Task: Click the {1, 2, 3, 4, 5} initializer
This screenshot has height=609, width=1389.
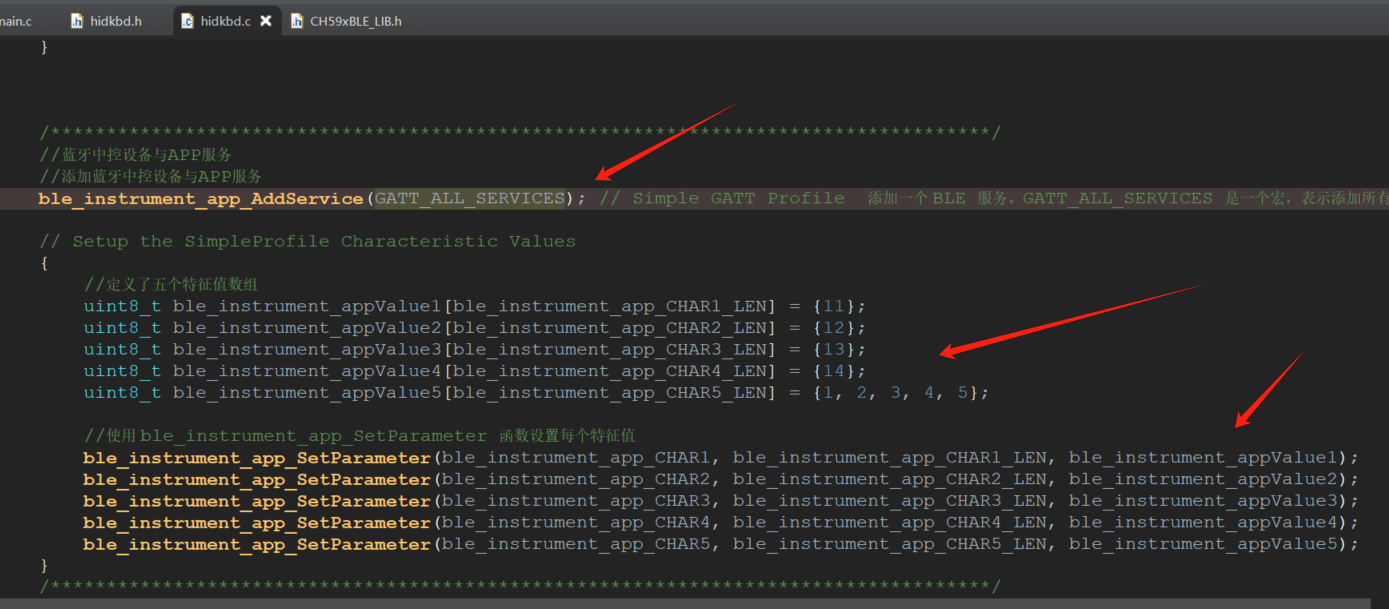Action: pyautogui.click(x=896, y=393)
